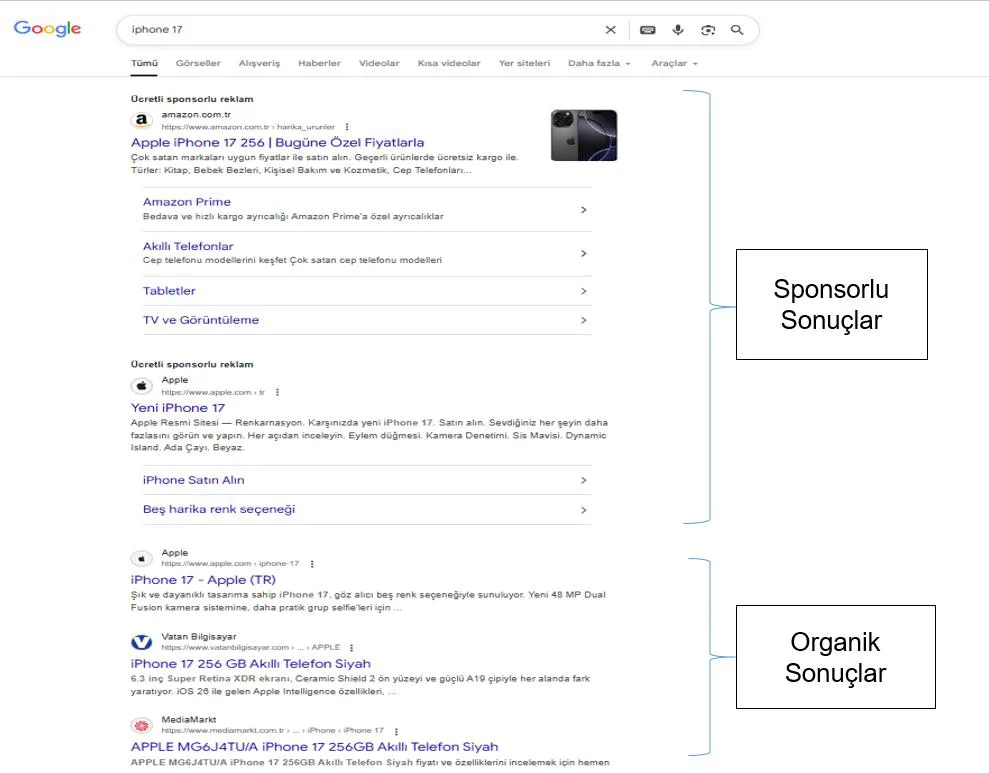Click the Google logo

[47, 28]
